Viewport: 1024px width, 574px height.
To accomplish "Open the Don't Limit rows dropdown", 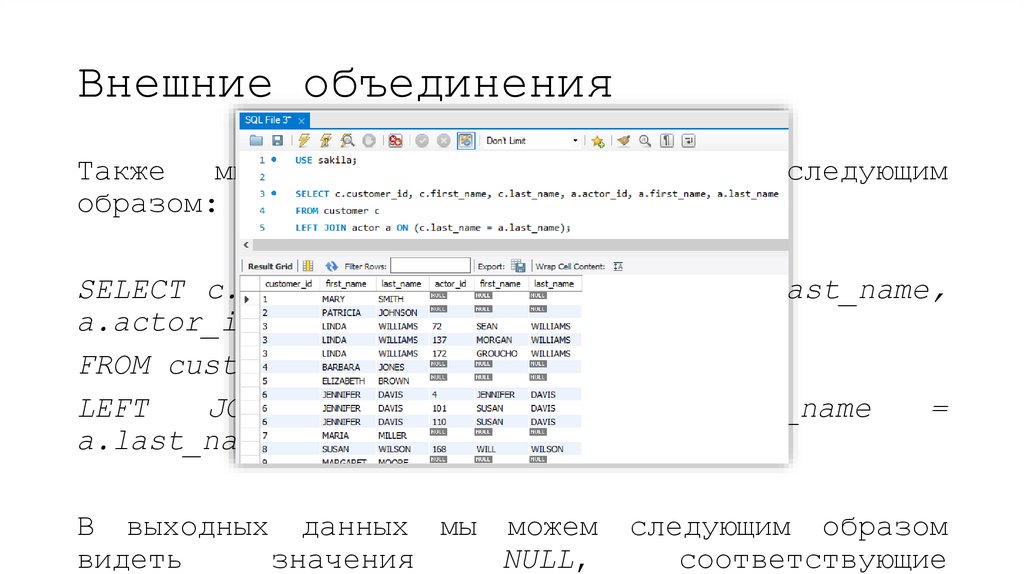I will click(532, 140).
